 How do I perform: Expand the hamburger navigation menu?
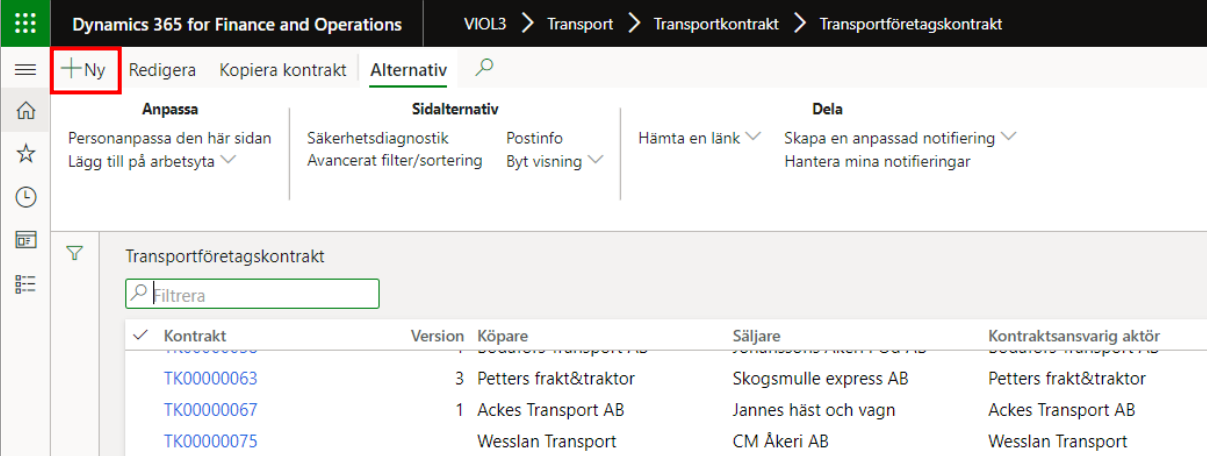[26, 71]
